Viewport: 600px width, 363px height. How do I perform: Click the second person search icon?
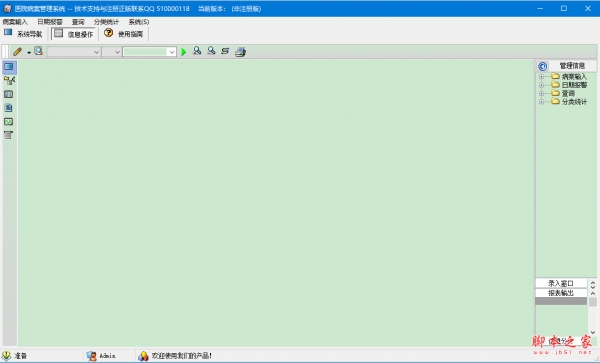click(211, 51)
